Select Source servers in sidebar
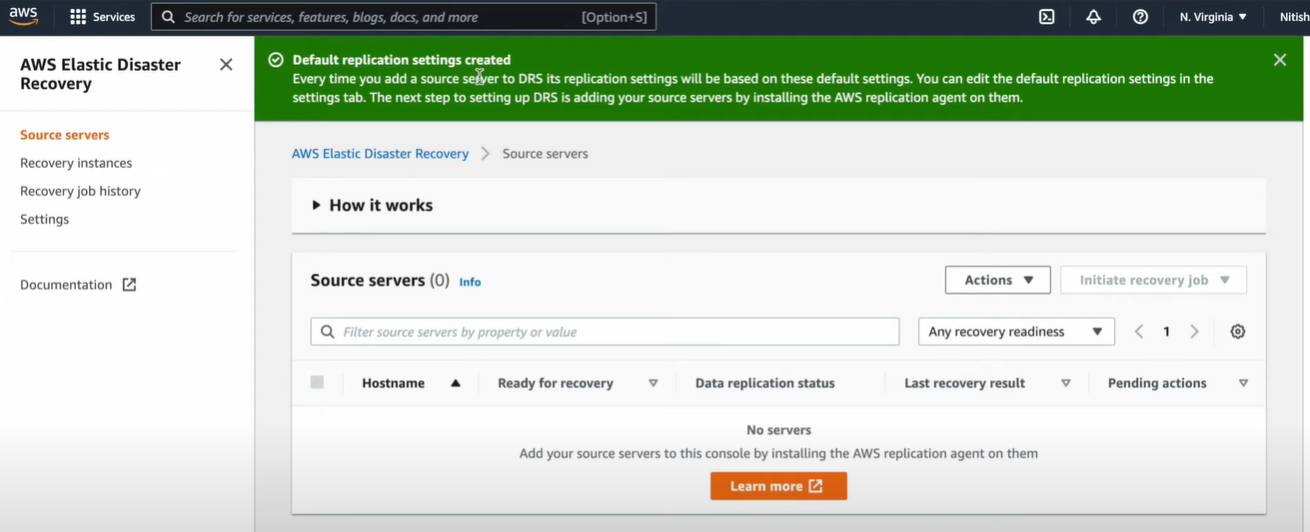 [x=65, y=135]
